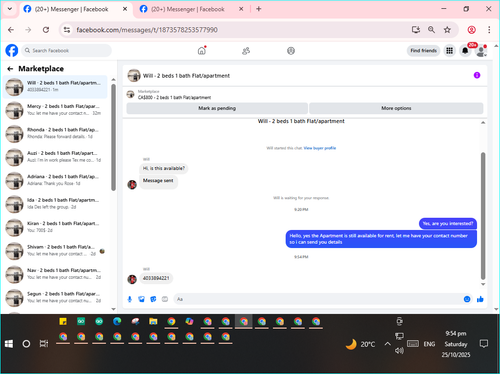The width and height of the screenshot is (500, 374).
Task: Open the notifications bell icon
Action: click(x=465, y=51)
